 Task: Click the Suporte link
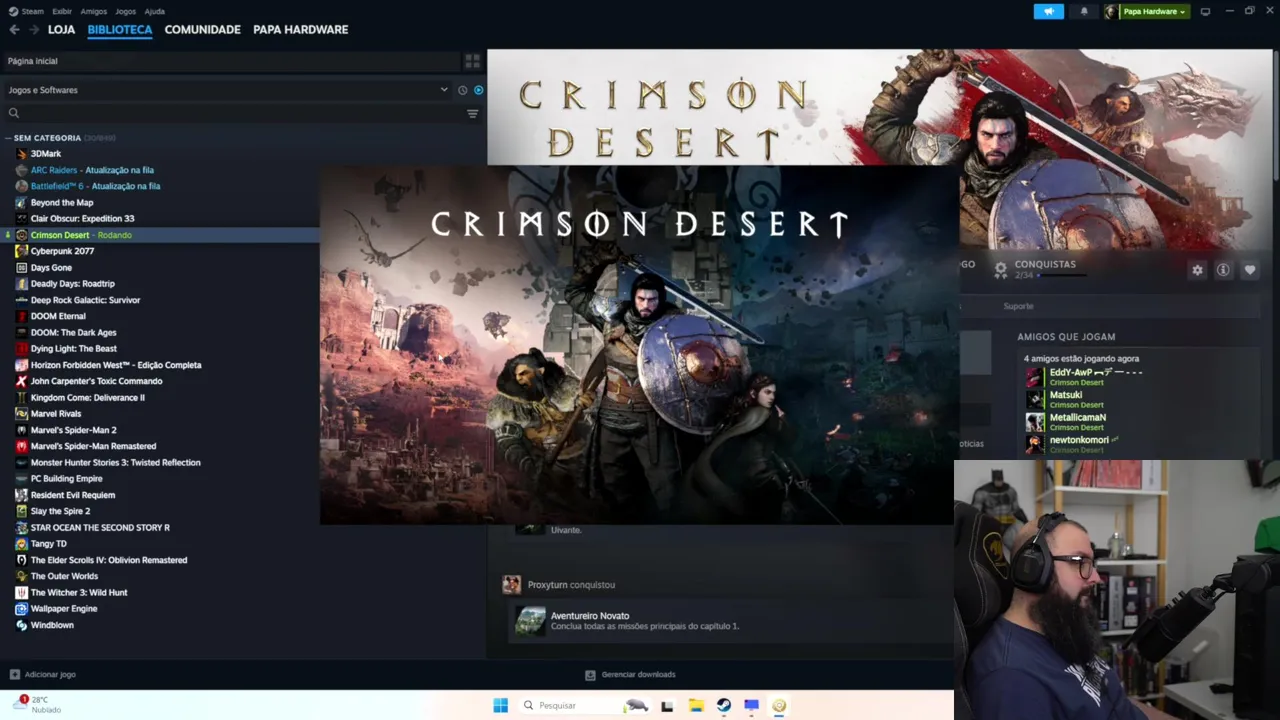pos(1018,306)
